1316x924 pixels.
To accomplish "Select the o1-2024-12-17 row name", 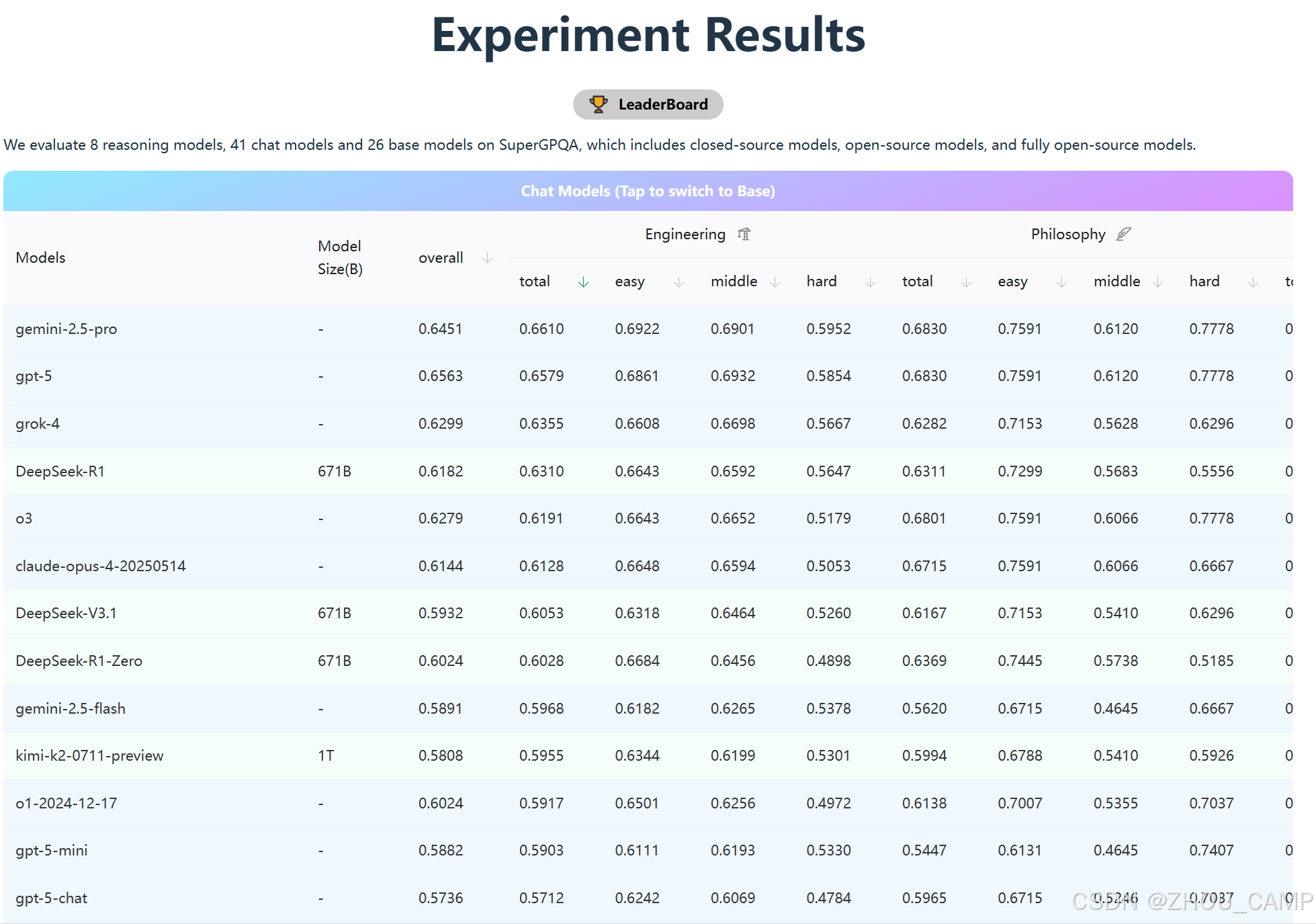I will [67, 803].
